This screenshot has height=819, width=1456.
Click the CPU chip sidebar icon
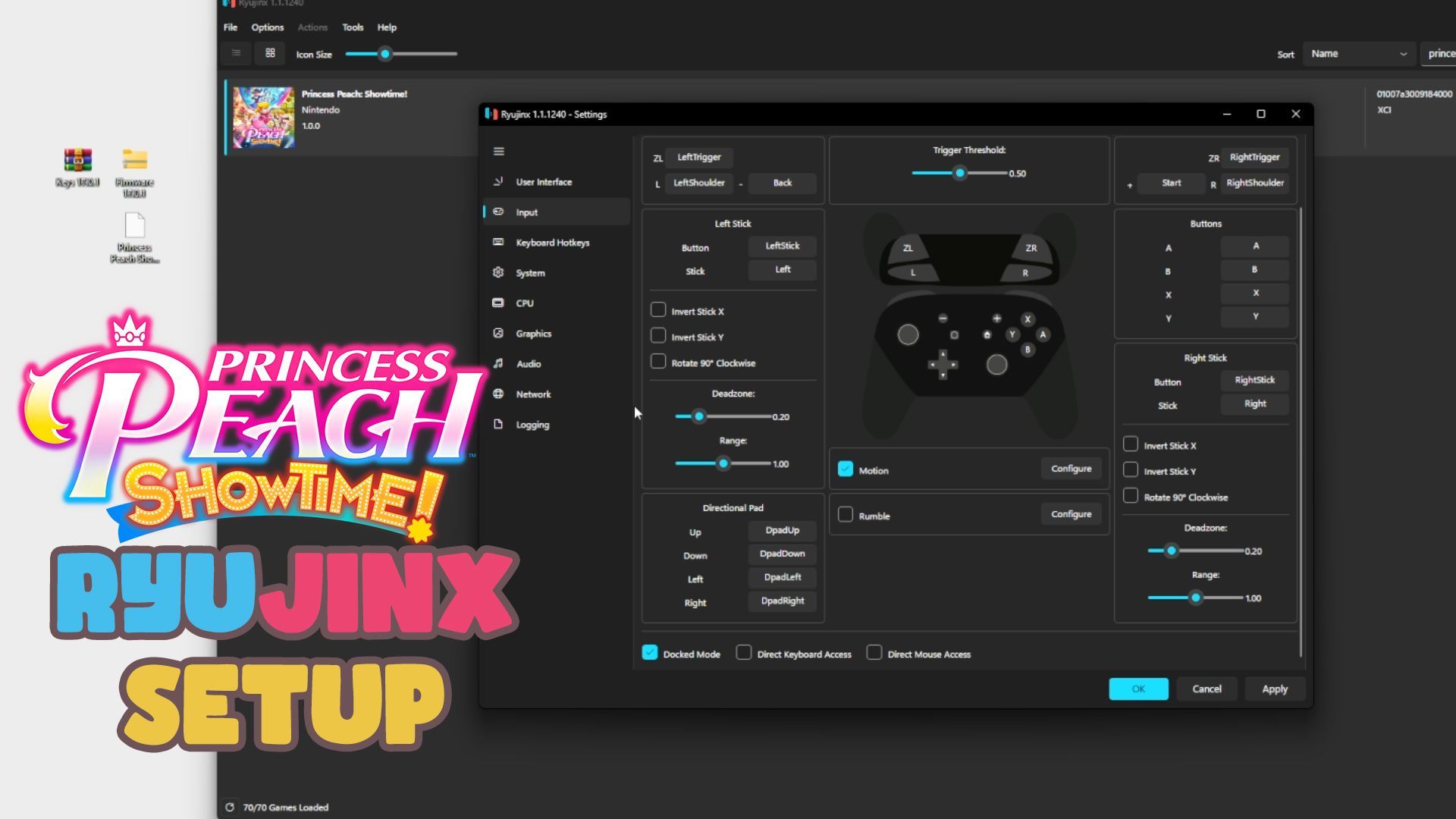click(x=498, y=303)
